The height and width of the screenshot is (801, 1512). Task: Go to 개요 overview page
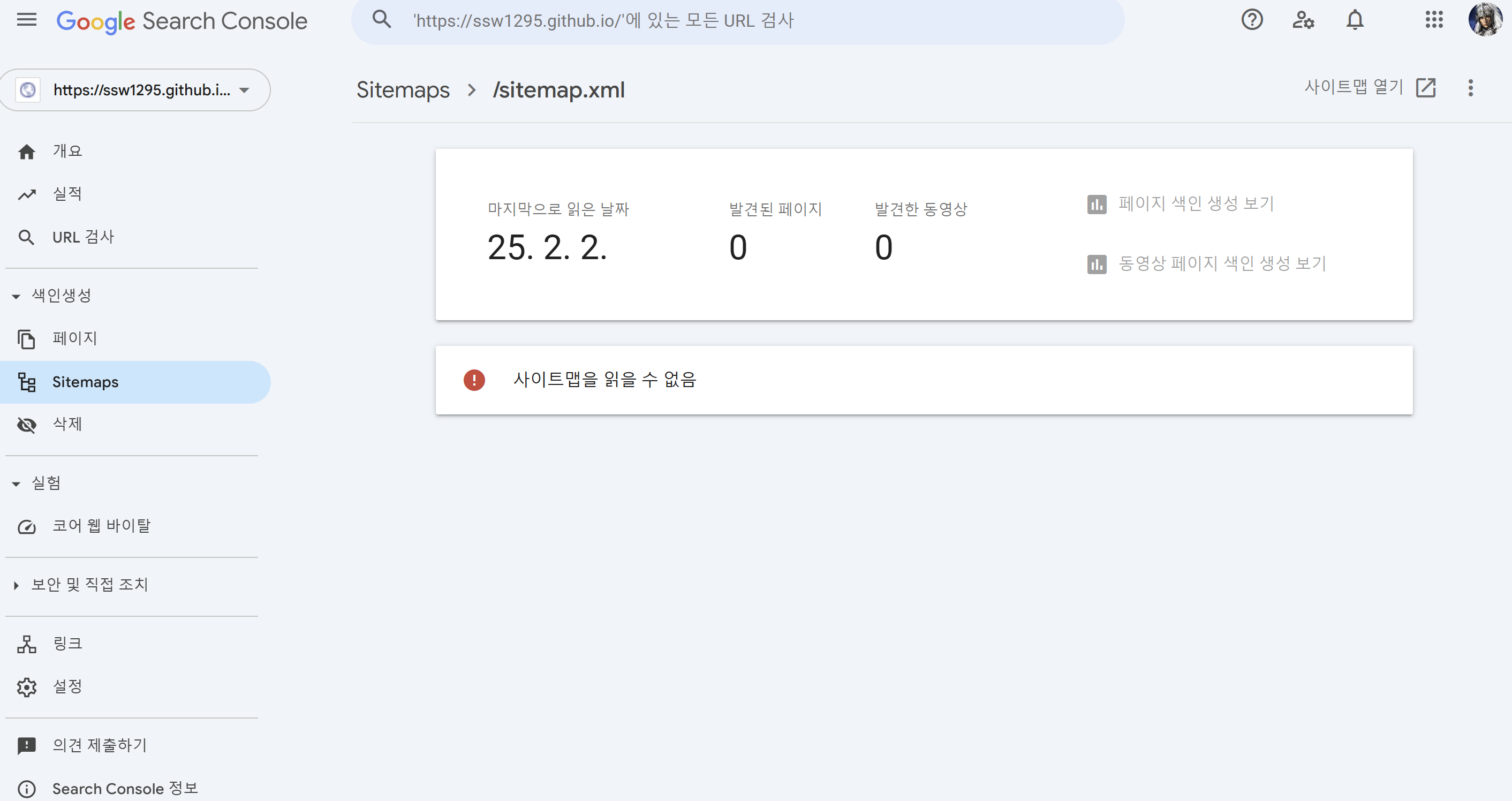click(x=134, y=151)
